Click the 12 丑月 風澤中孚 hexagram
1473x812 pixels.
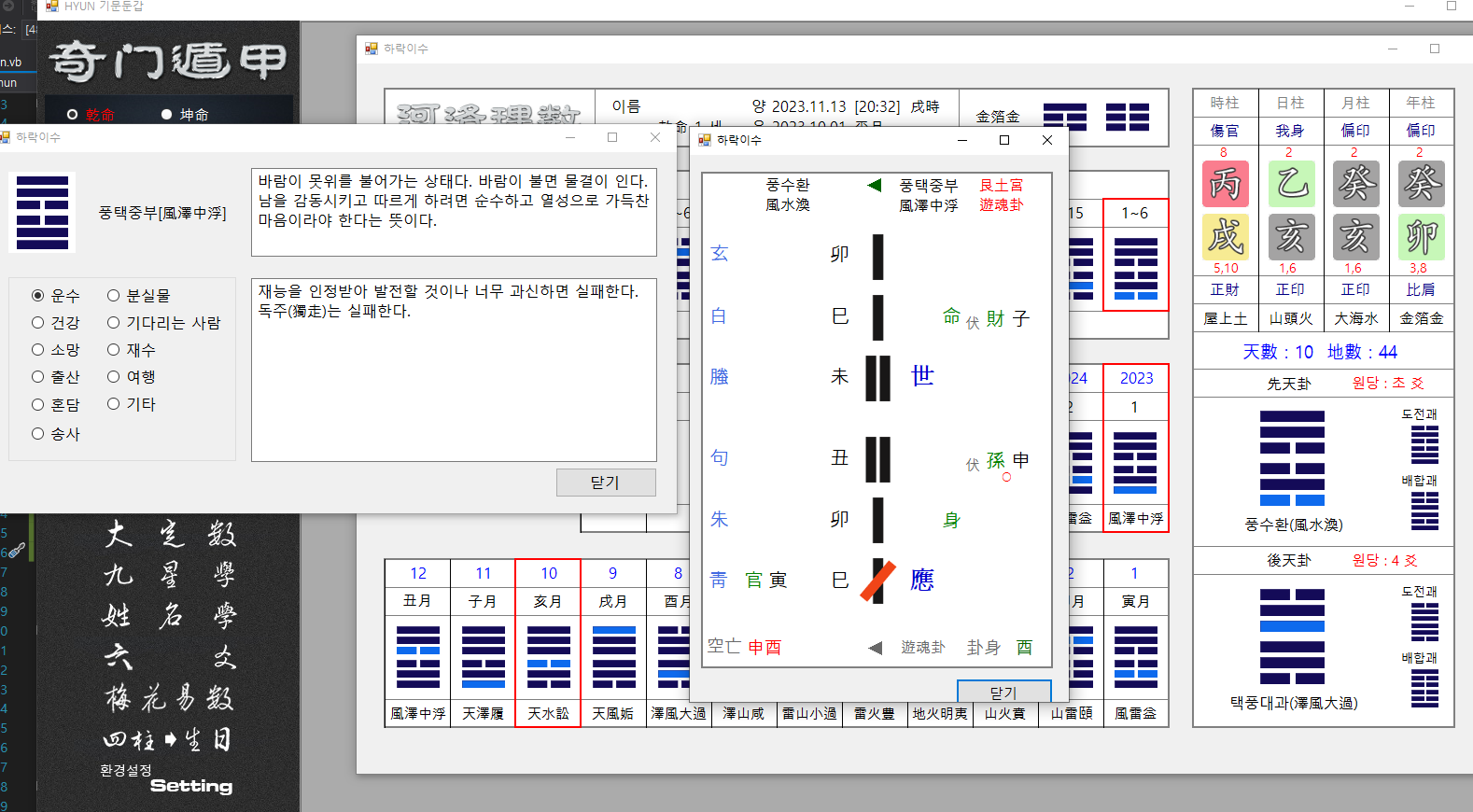[418, 657]
